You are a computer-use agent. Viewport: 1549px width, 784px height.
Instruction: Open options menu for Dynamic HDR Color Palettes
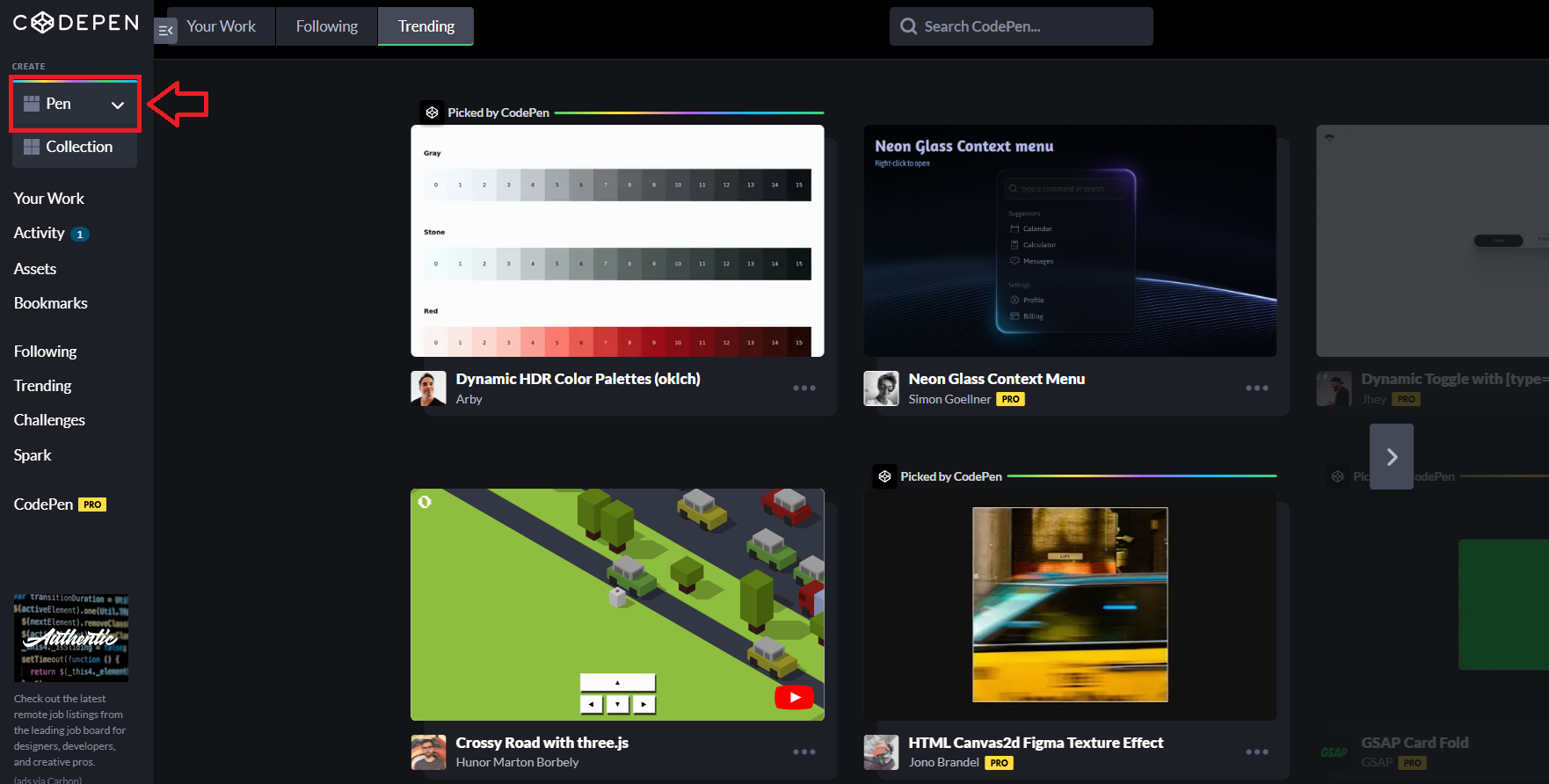[804, 388]
